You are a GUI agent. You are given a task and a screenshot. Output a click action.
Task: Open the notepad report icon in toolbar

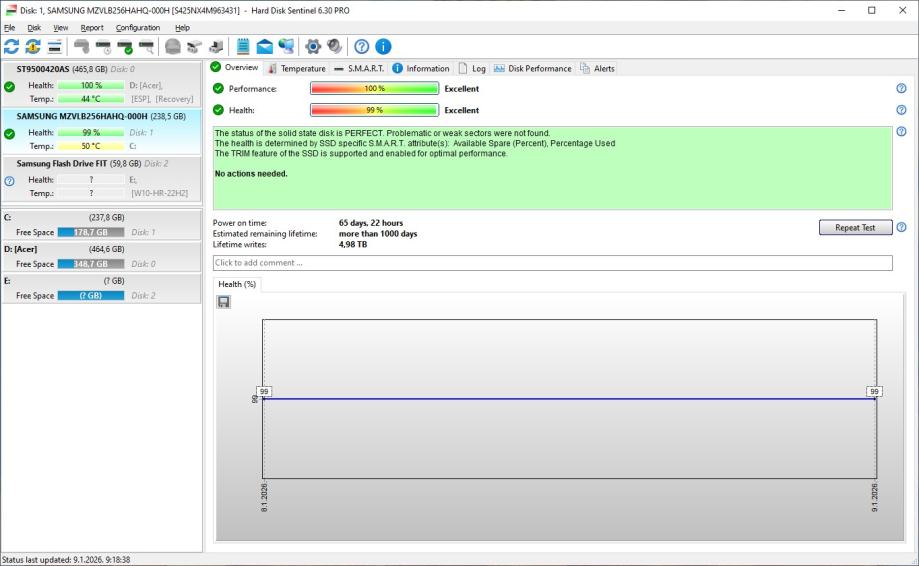click(x=243, y=46)
